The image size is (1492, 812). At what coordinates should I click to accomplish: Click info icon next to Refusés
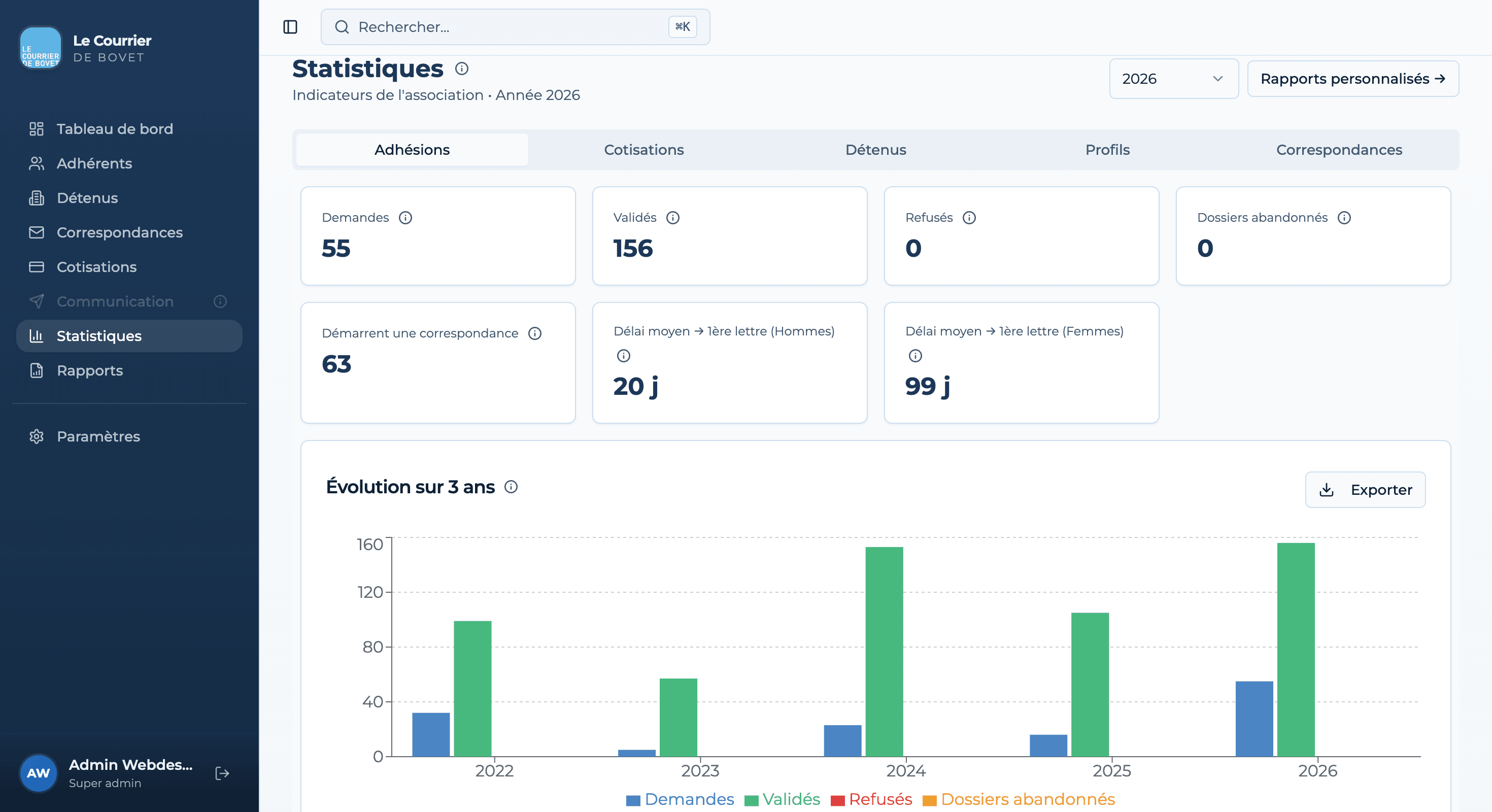coord(969,218)
